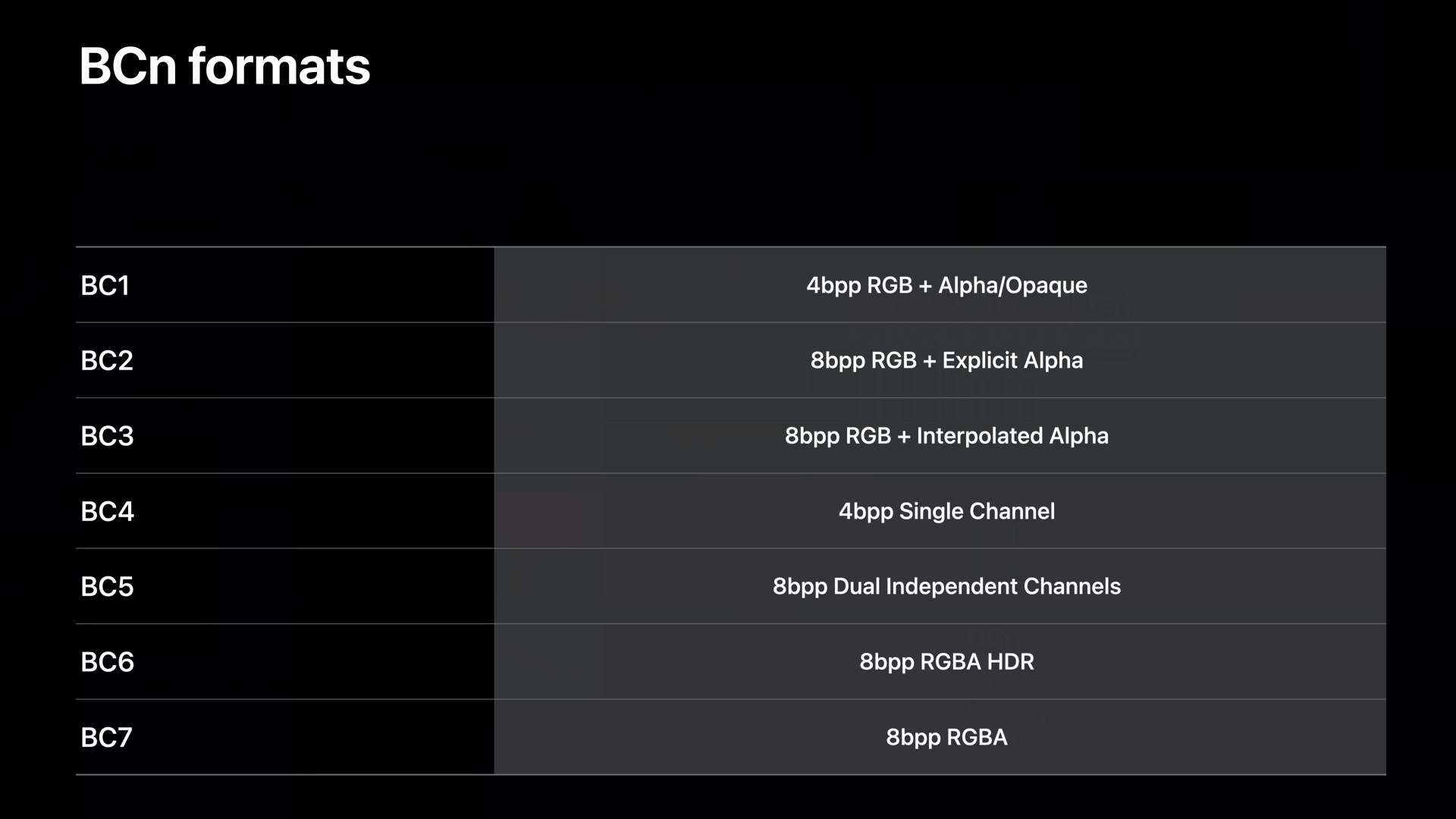Select the BC6 row label
The height and width of the screenshot is (819, 1456).
107,662
